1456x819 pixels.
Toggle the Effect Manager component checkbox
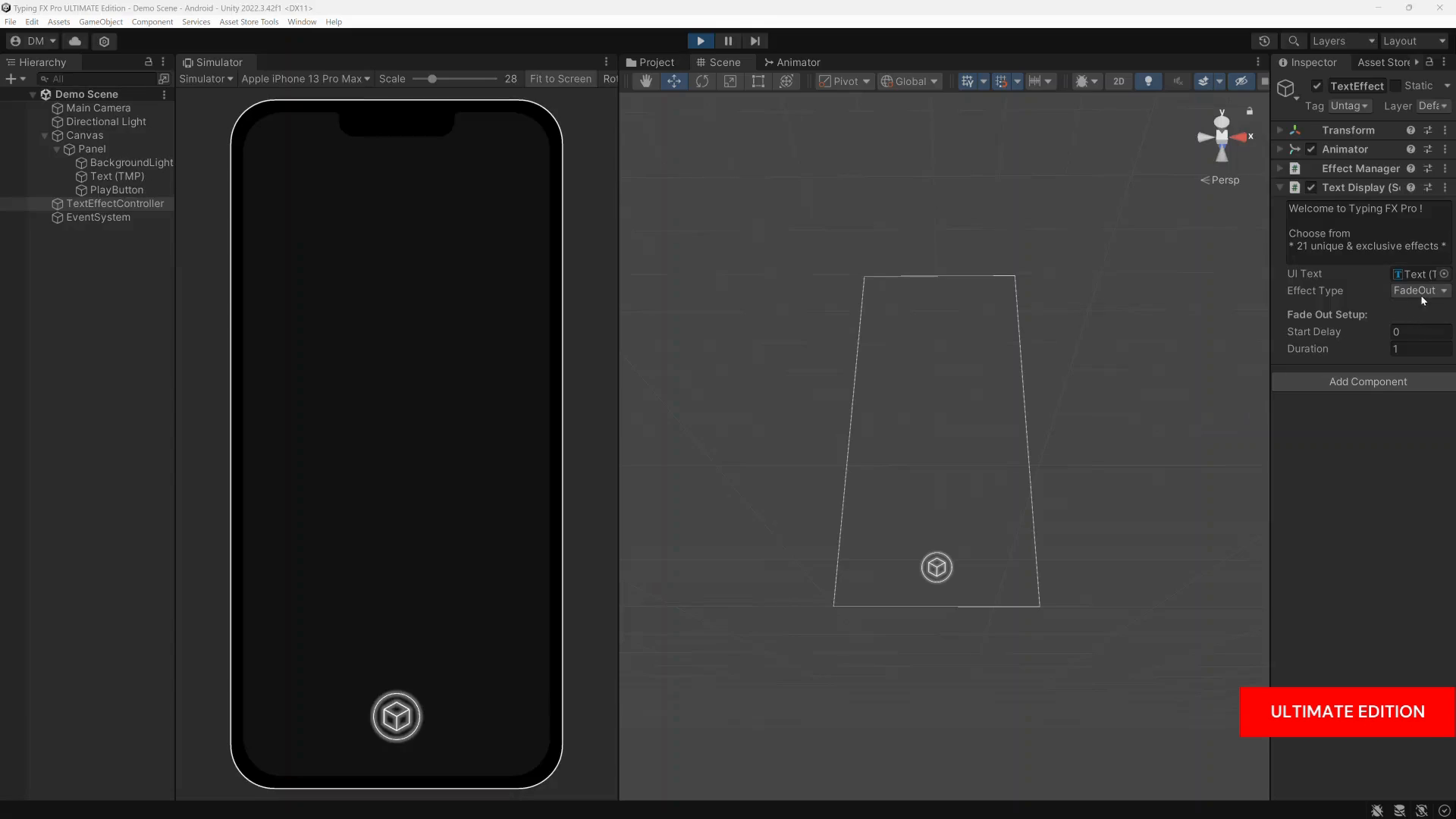click(1311, 168)
